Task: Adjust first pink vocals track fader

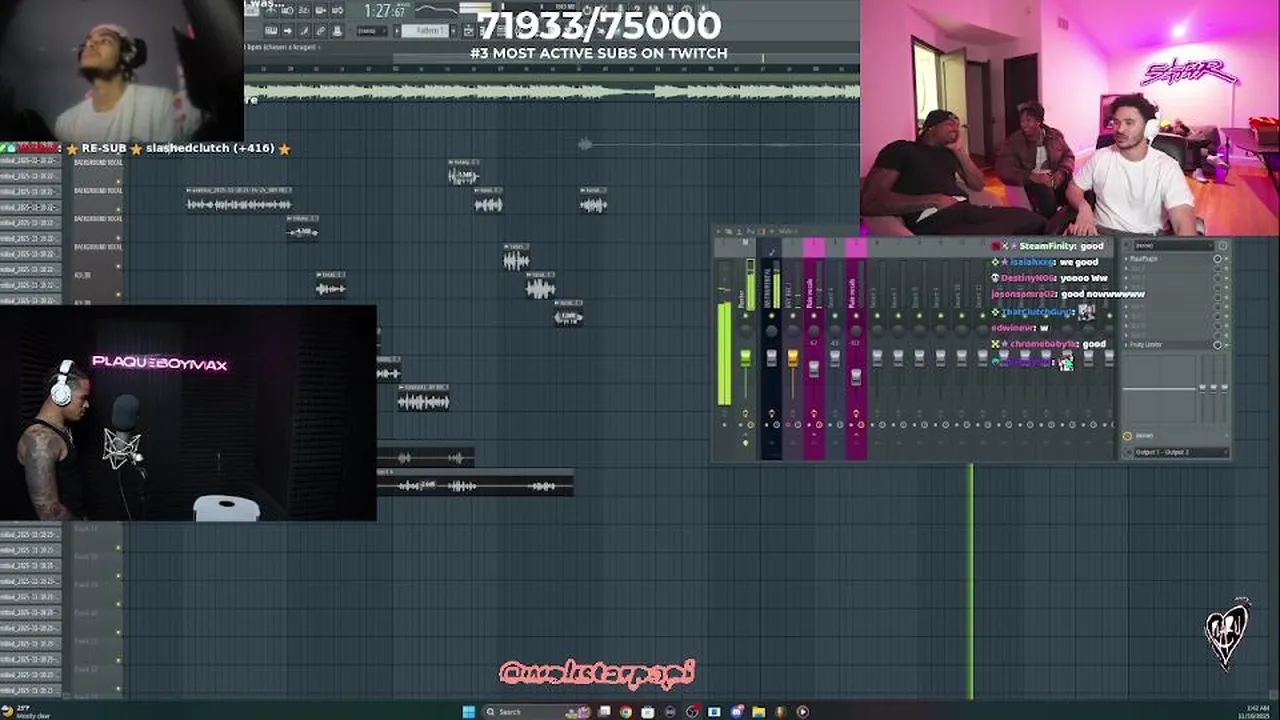Action: [x=814, y=369]
